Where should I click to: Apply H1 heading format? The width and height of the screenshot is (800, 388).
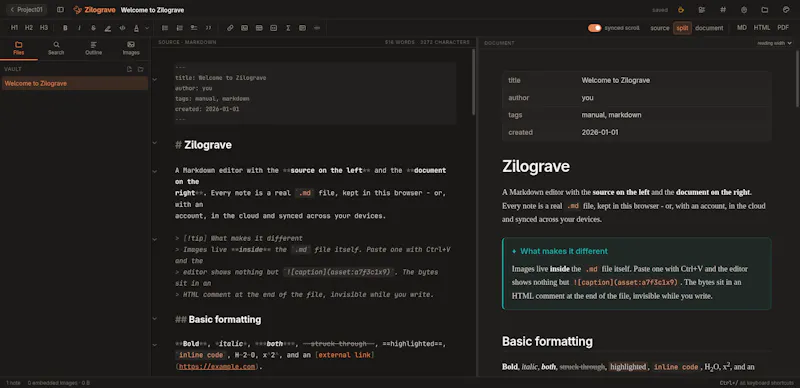pyautogui.click(x=14, y=28)
